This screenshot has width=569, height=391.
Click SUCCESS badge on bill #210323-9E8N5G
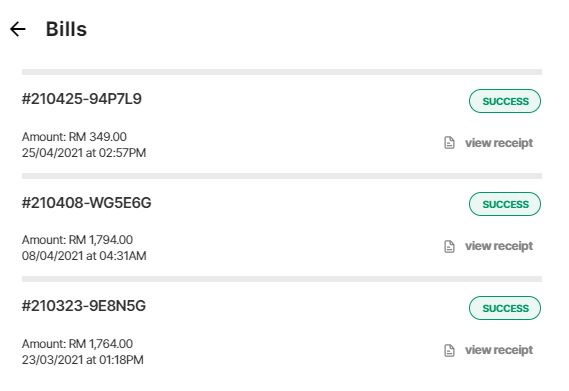(505, 308)
